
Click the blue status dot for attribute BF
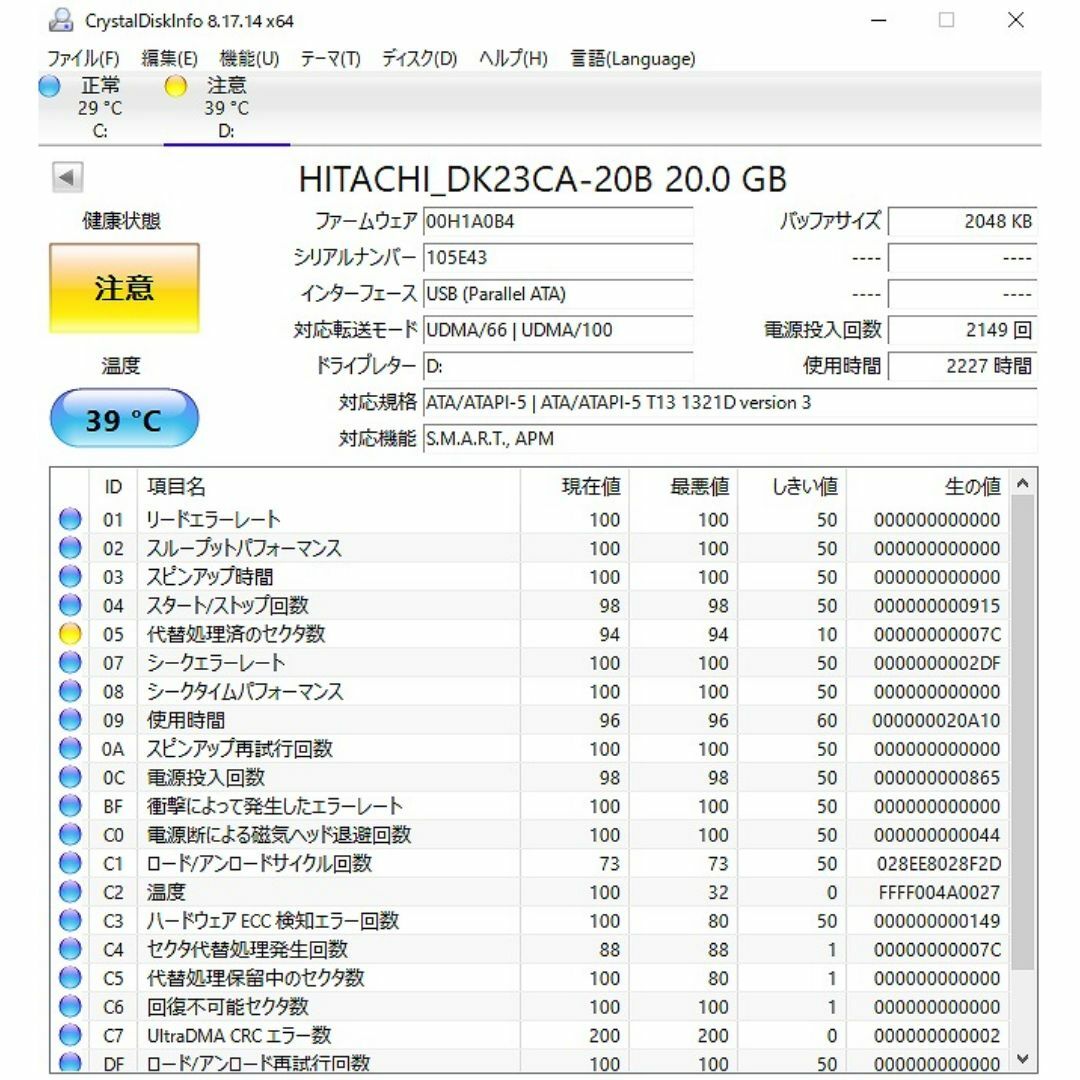pos(70,806)
